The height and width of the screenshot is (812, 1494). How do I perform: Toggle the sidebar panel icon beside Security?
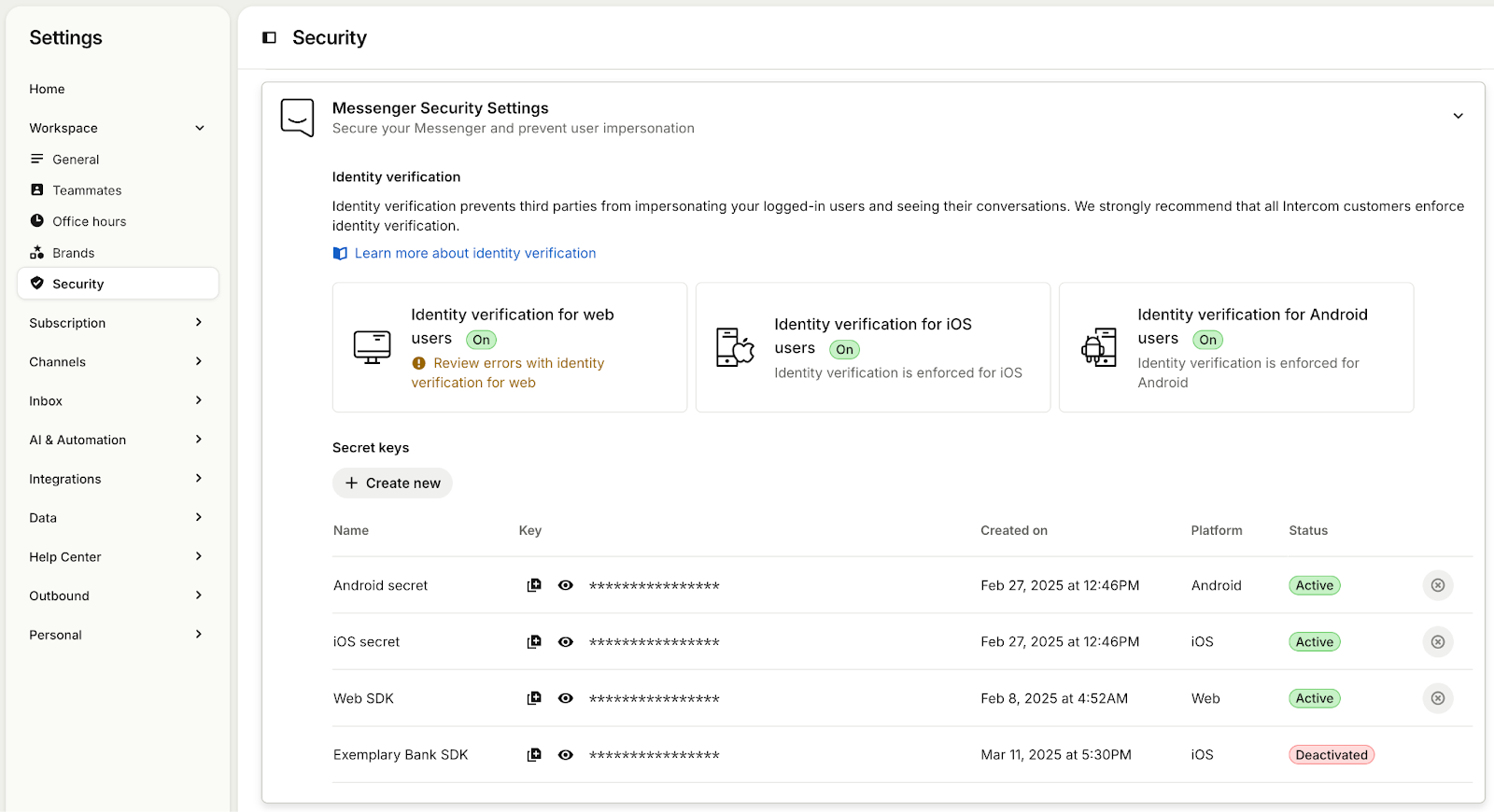[x=269, y=37]
